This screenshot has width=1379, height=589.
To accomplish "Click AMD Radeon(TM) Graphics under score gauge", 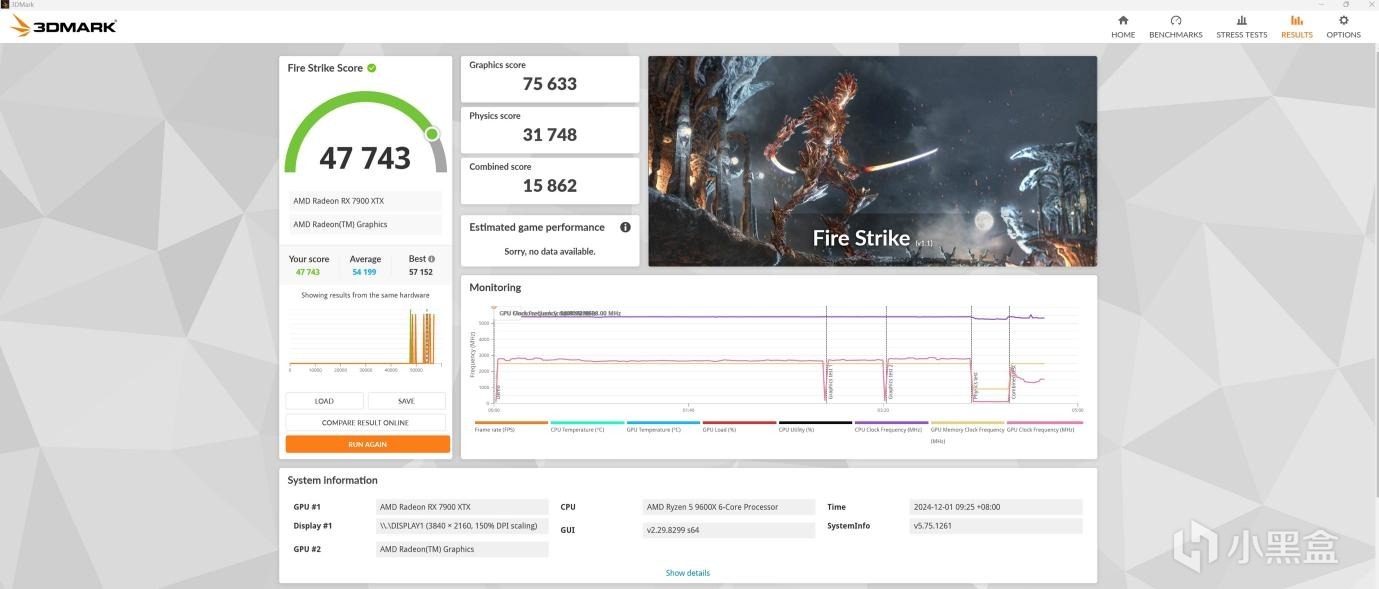I will tap(365, 224).
